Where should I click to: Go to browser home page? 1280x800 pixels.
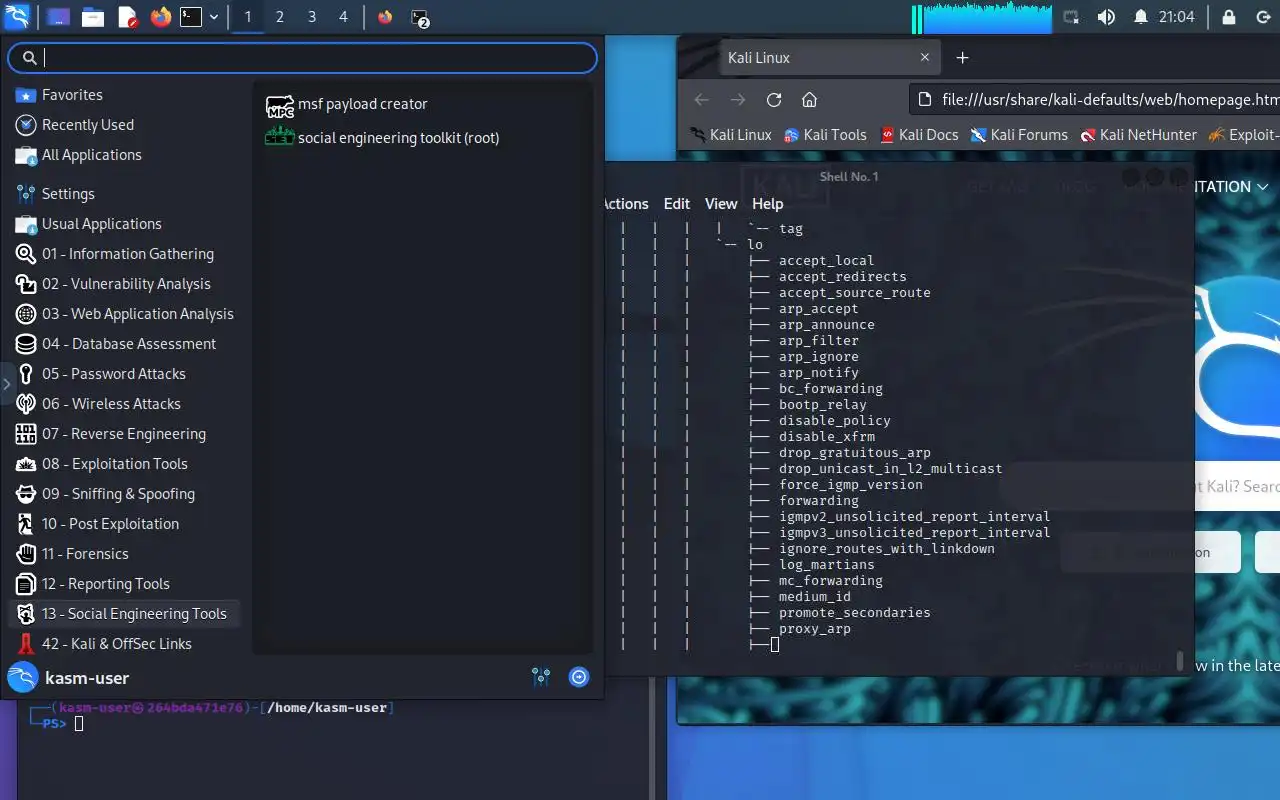pos(810,100)
